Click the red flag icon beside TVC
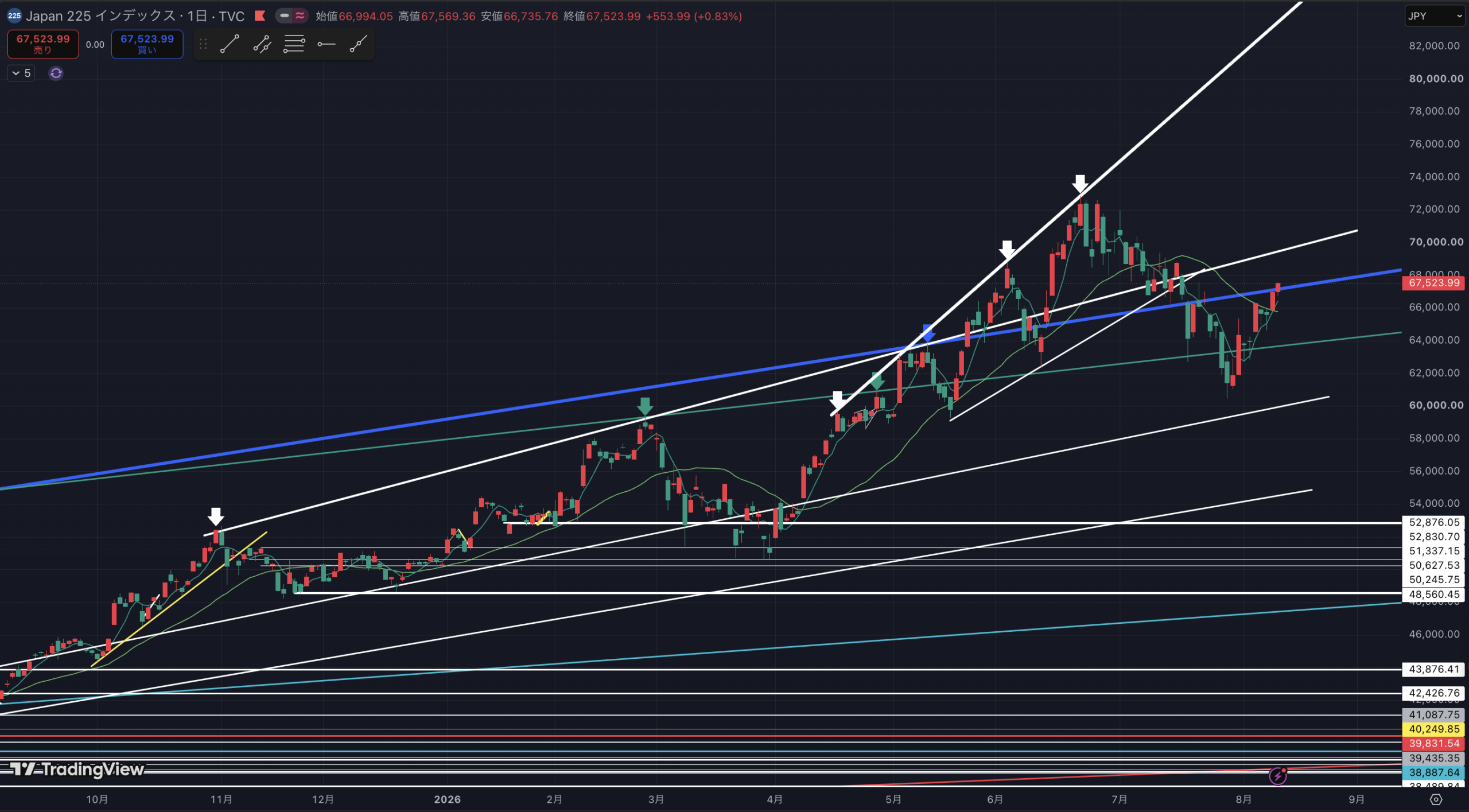The image size is (1469, 812). coord(260,15)
